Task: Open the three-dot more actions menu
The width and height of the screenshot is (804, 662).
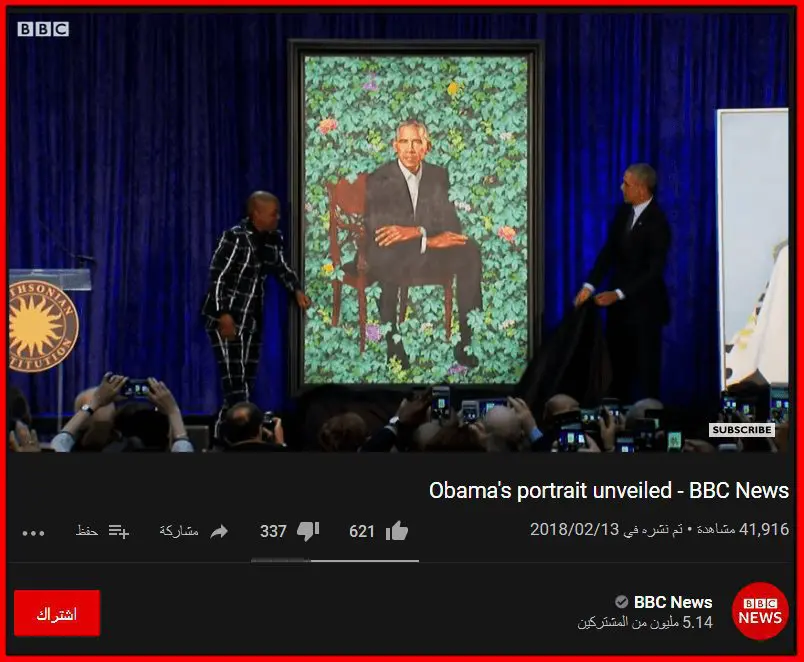Action: tap(33, 533)
